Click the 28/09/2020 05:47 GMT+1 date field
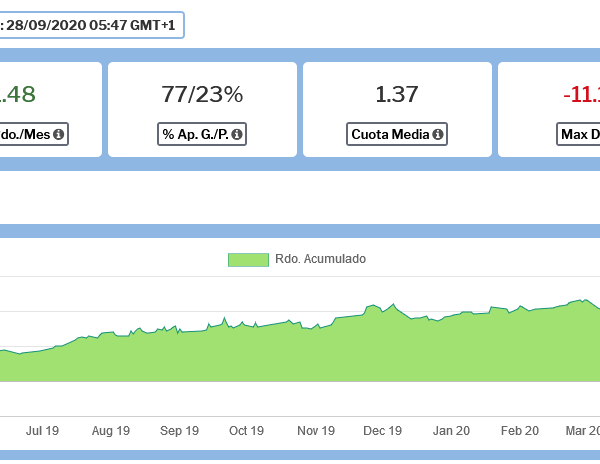This screenshot has height=464, width=600. [92, 25]
